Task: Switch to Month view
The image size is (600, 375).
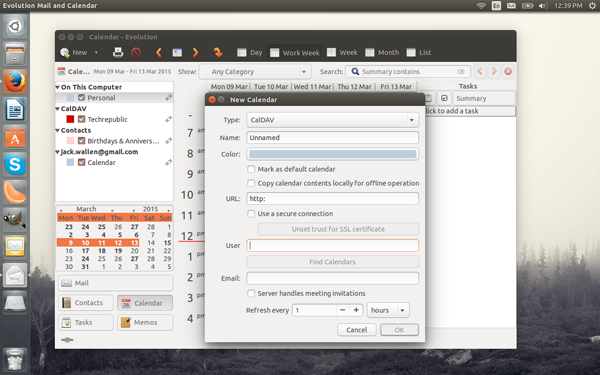Action: [x=382, y=52]
